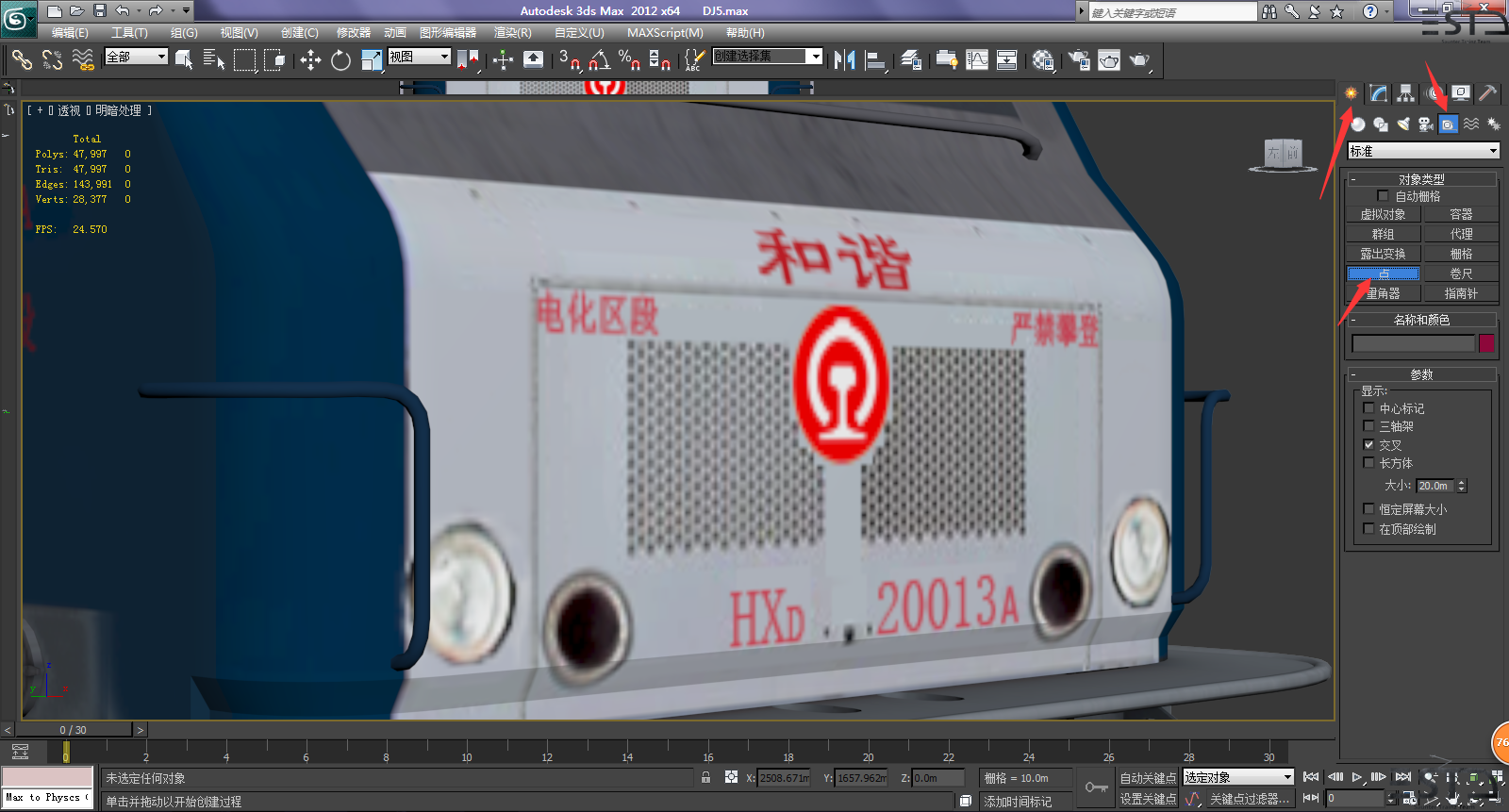Screen dimensions: 1509x812
Task: Click 设置关键点 button
Action: click(1148, 799)
